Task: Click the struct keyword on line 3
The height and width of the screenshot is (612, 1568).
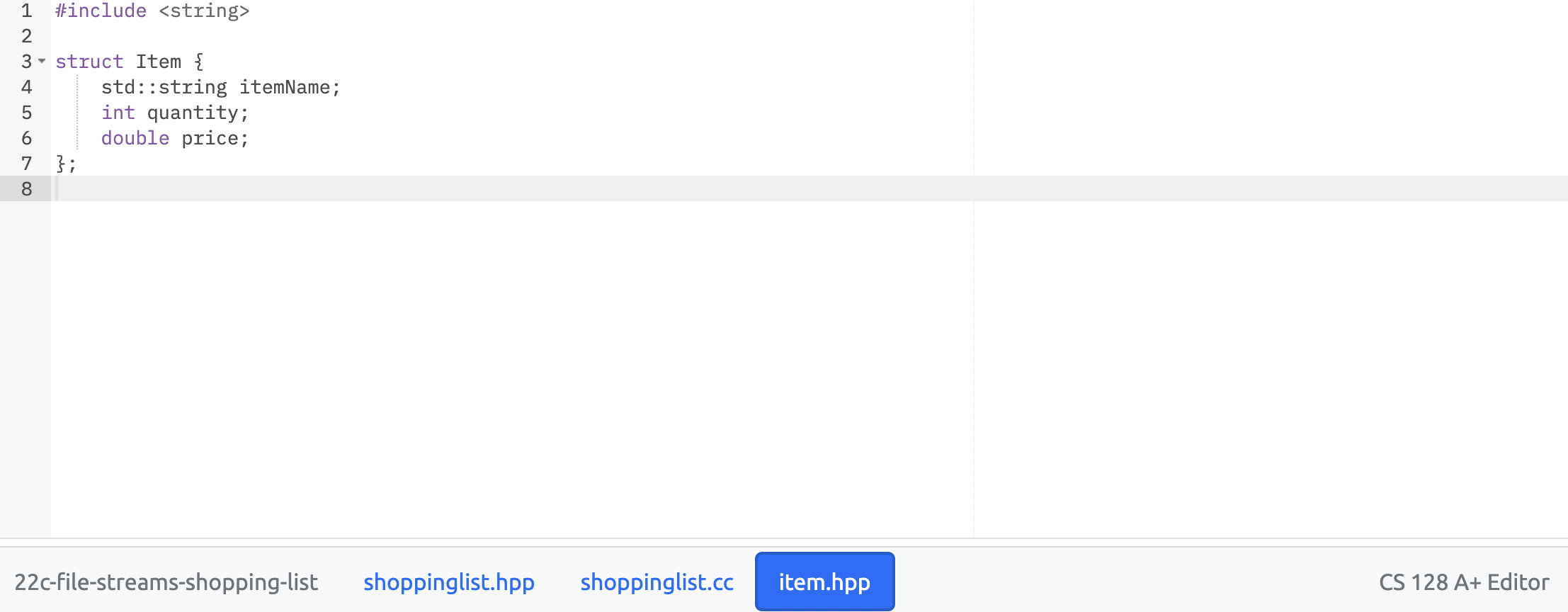Action: point(89,62)
